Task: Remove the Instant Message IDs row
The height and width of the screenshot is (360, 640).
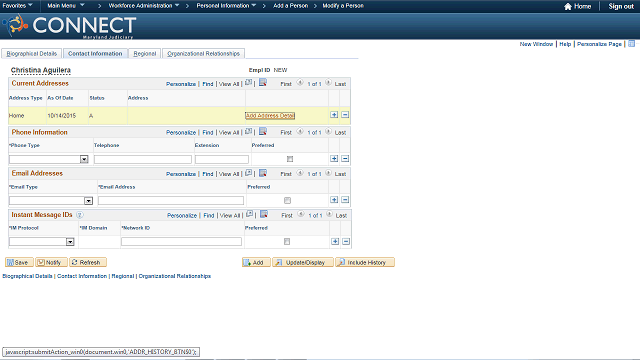Action: click(346, 242)
